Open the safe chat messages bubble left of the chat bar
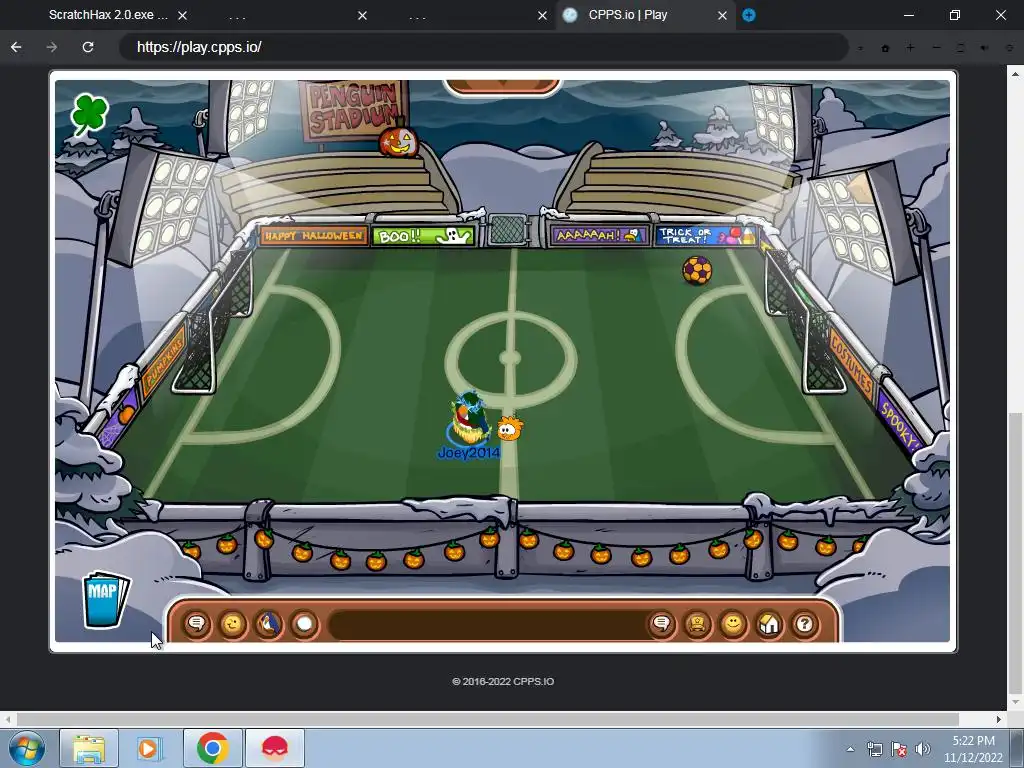This screenshot has width=1024, height=768. point(197,624)
